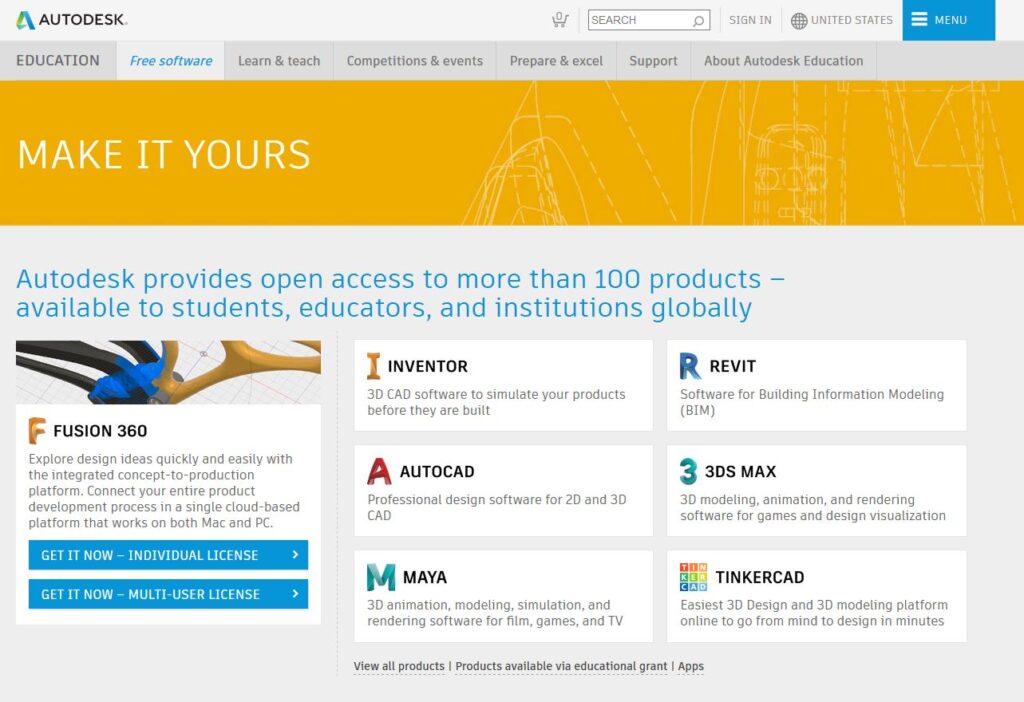This screenshot has width=1024, height=702.
Task: Click the 3ds Max description text
Action: coord(812,507)
